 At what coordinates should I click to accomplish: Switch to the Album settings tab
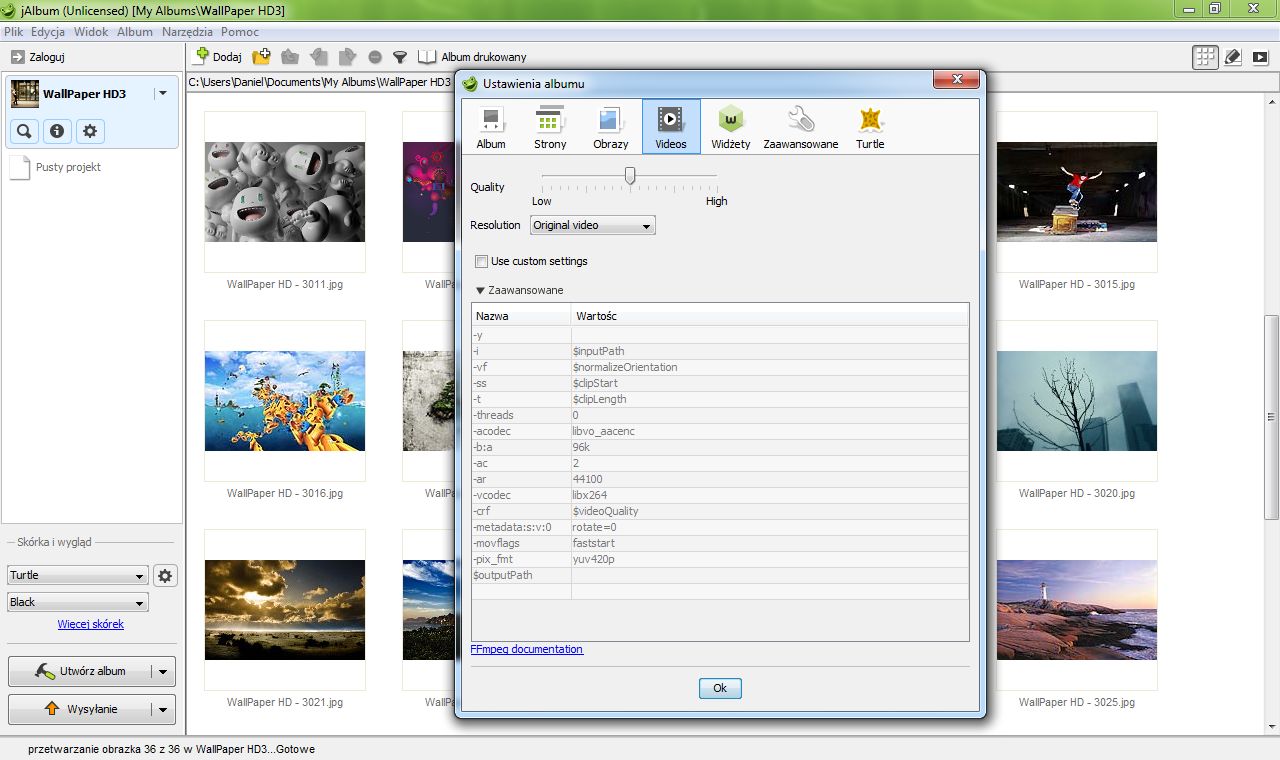click(491, 127)
